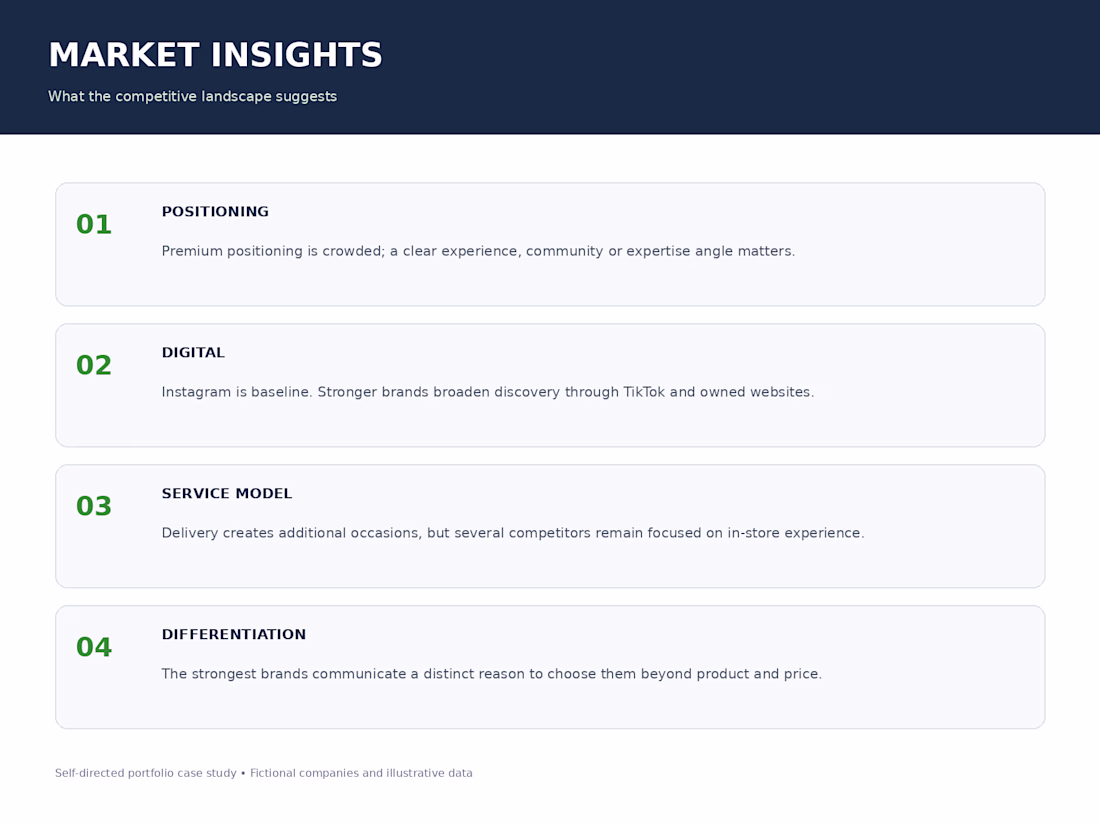Viewport: 1100px width, 825px height.
Task: Select the SERVICE MODEL heading
Action: (x=227, y=494)
